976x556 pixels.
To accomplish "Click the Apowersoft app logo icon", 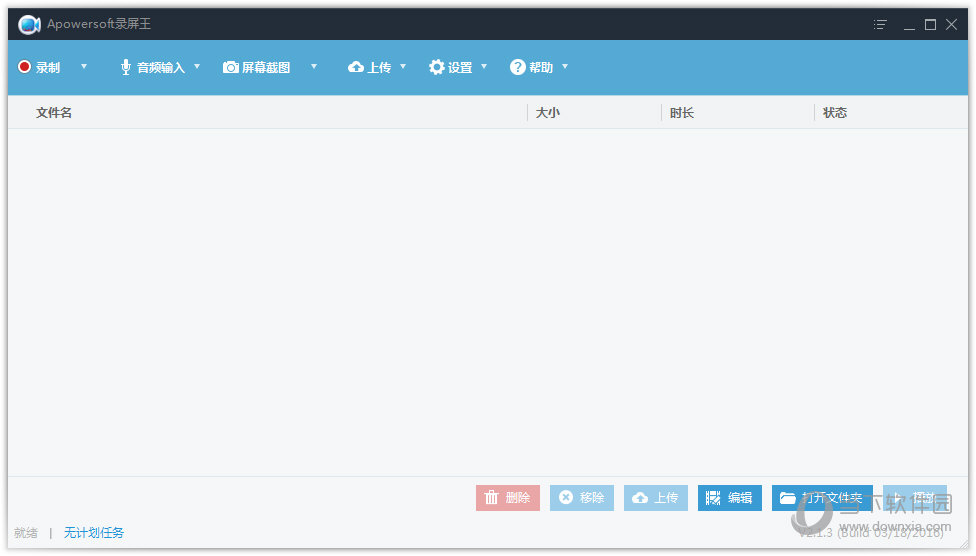I will pyautogui.click(x=29, y=24).
